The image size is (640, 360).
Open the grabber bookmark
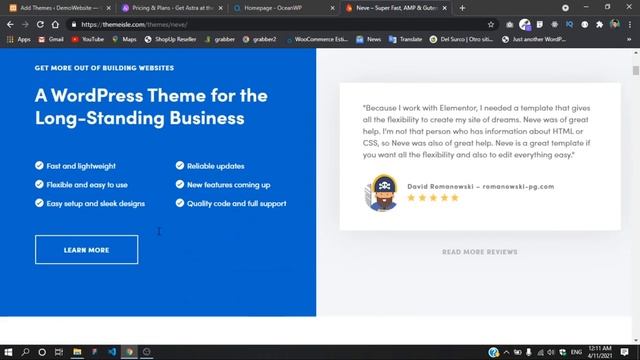pos(220,39)
